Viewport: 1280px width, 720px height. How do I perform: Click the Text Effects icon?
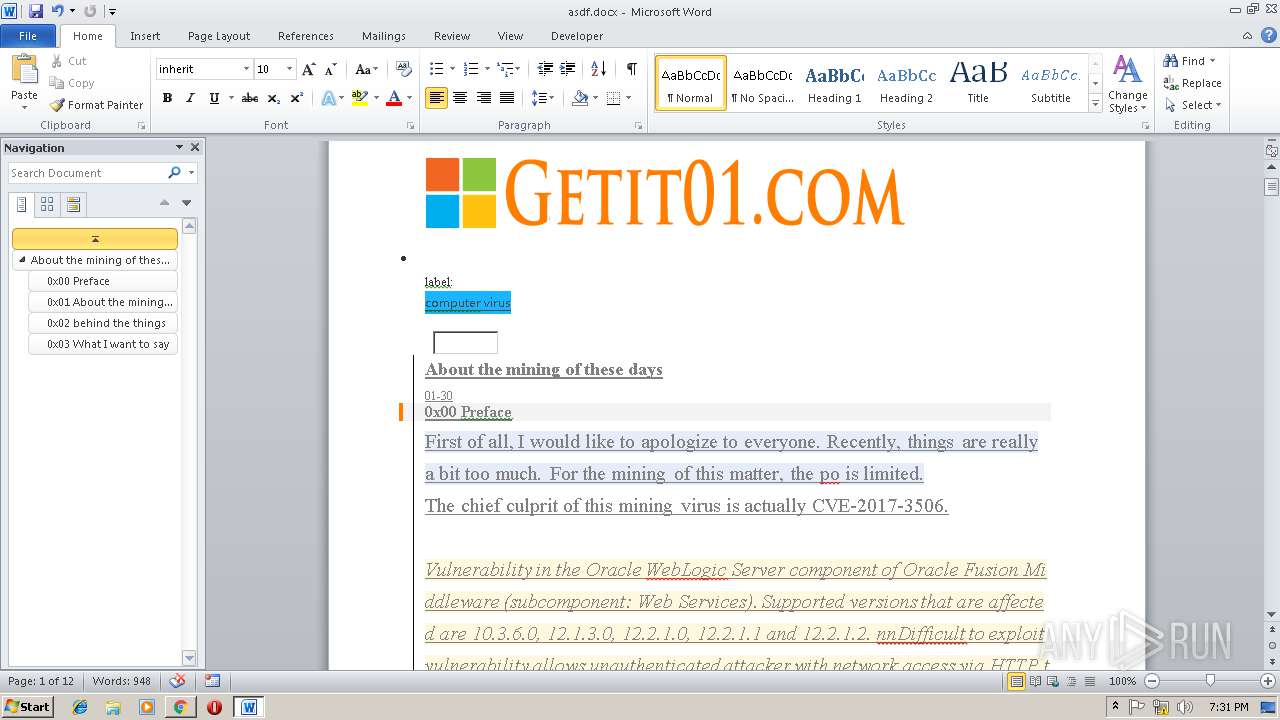(328, 98)
